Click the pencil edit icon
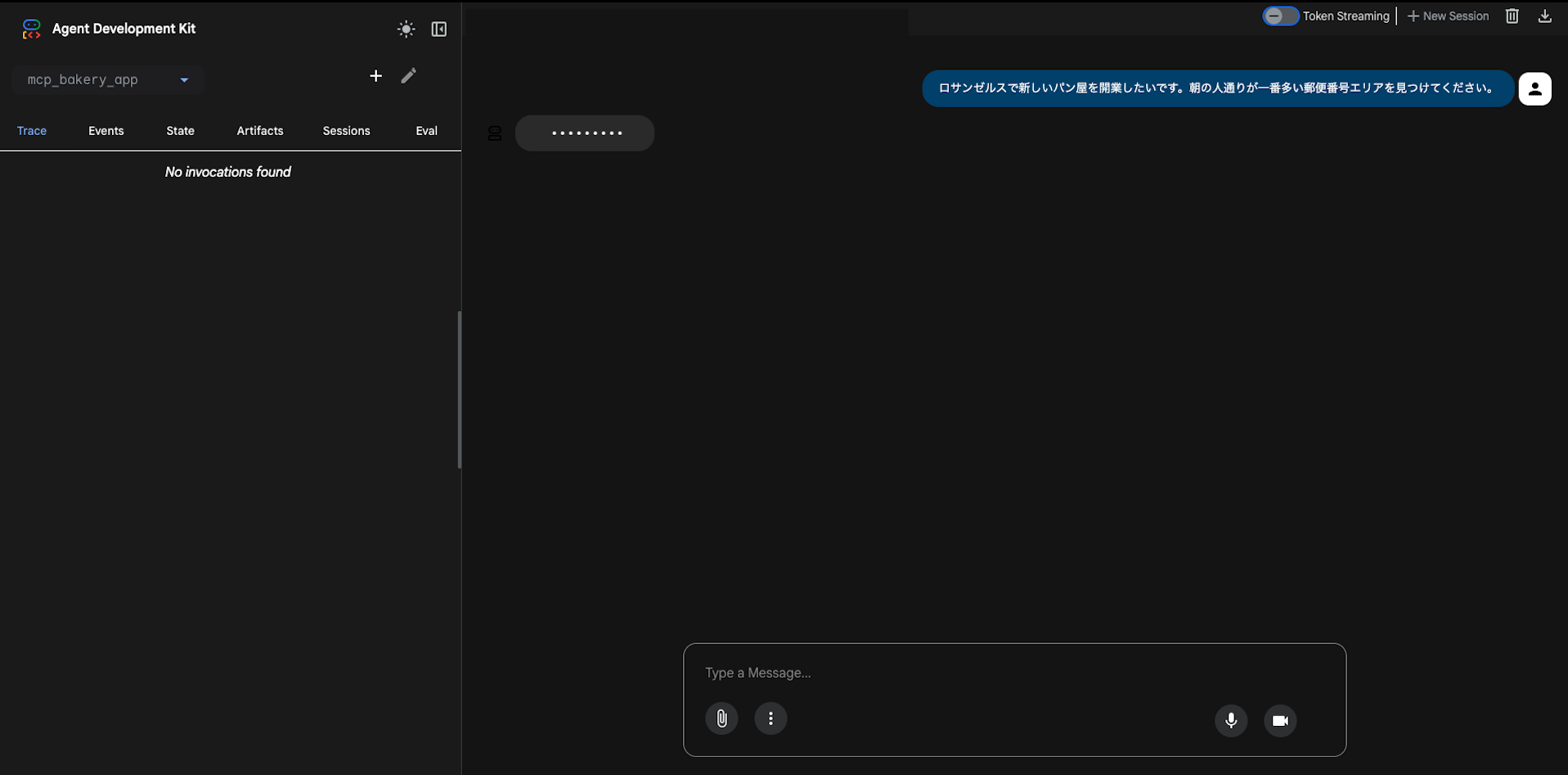Image resolution: width=1568 pixels, height=775 pixels. [408, 76]
